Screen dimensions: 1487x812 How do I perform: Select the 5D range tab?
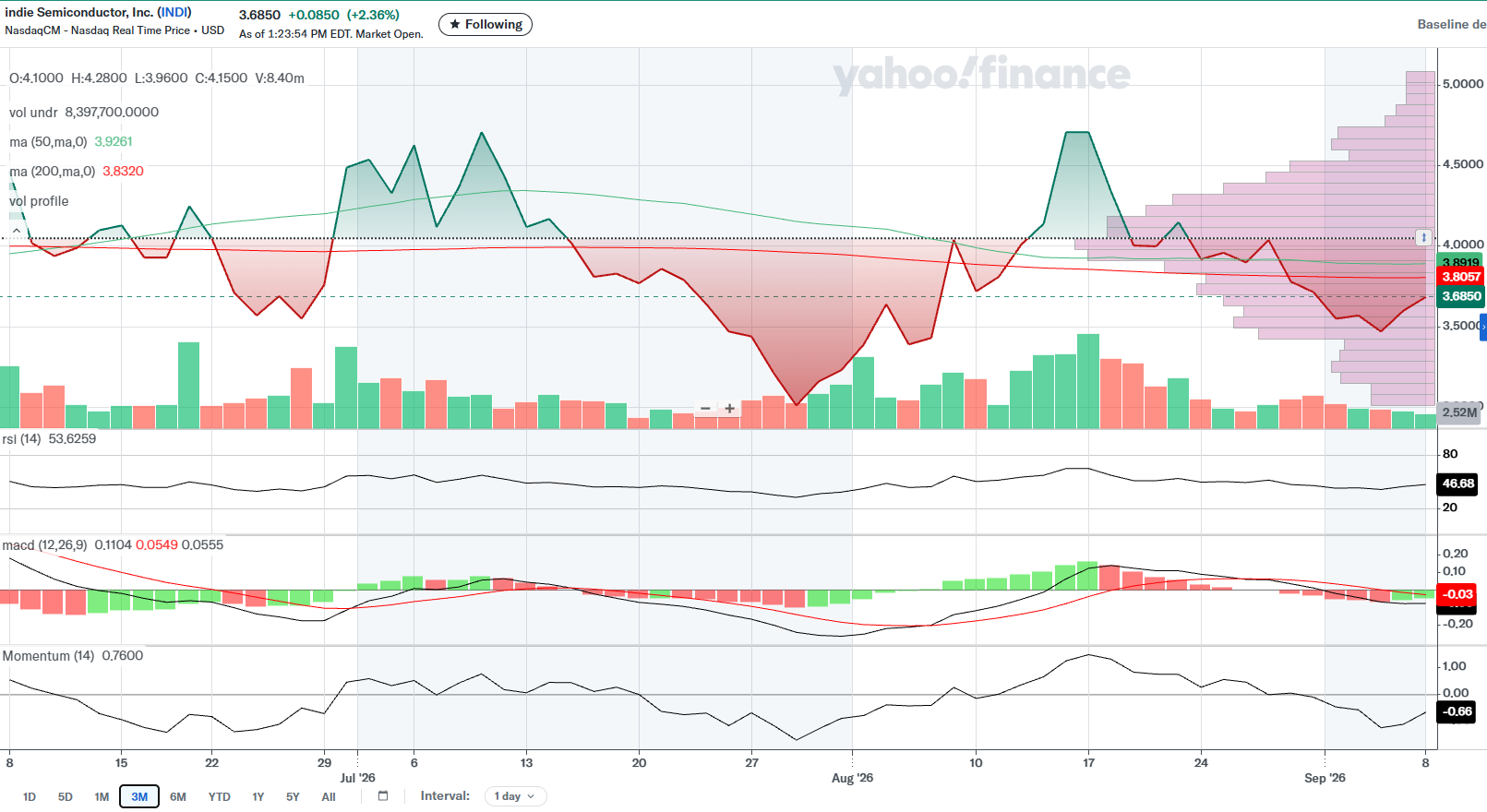[x=65, y=797]
